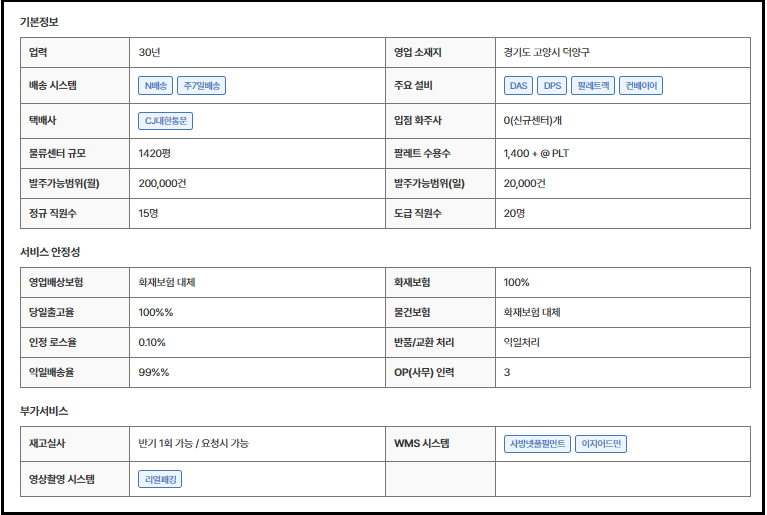Select the DPS equipment tag

[553, 86]
